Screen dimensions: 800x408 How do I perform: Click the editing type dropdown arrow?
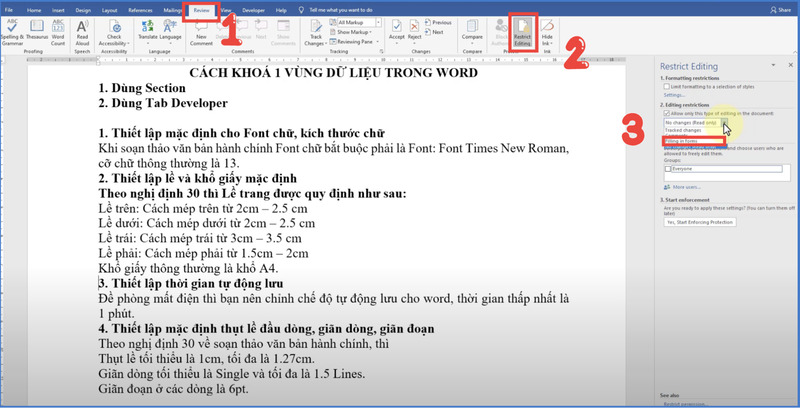pos(724,123)
